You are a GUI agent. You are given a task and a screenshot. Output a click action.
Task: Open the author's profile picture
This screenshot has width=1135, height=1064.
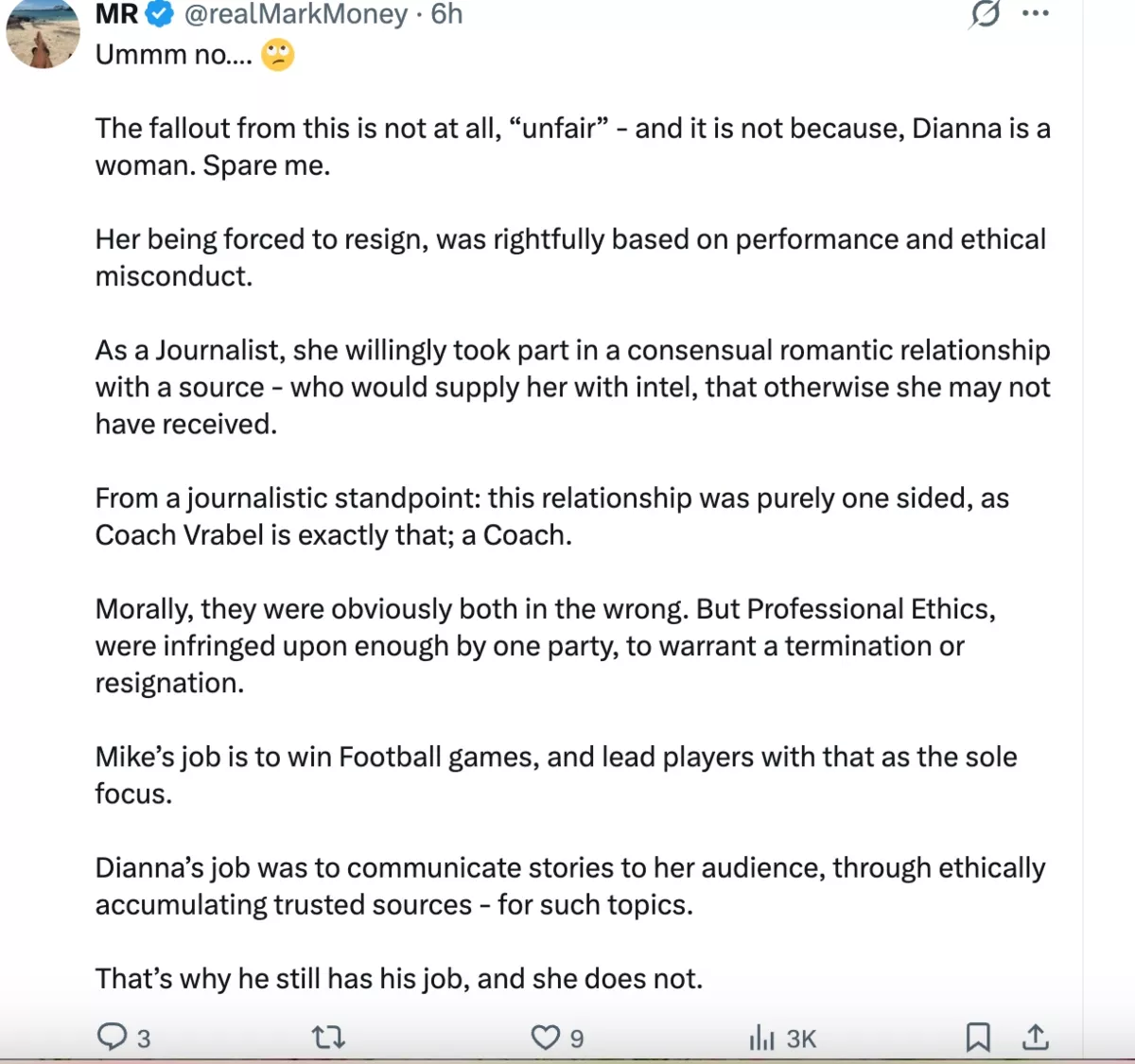(x=43, y=36)
